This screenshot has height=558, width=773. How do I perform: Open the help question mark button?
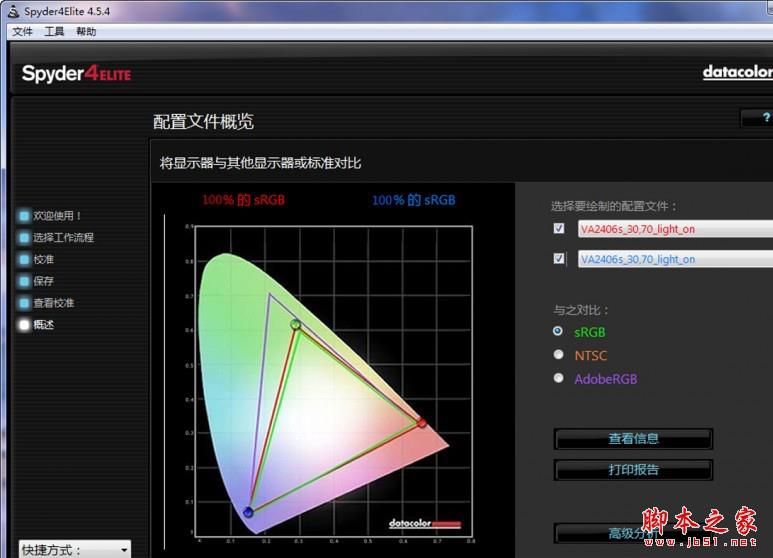coord(759,118)
